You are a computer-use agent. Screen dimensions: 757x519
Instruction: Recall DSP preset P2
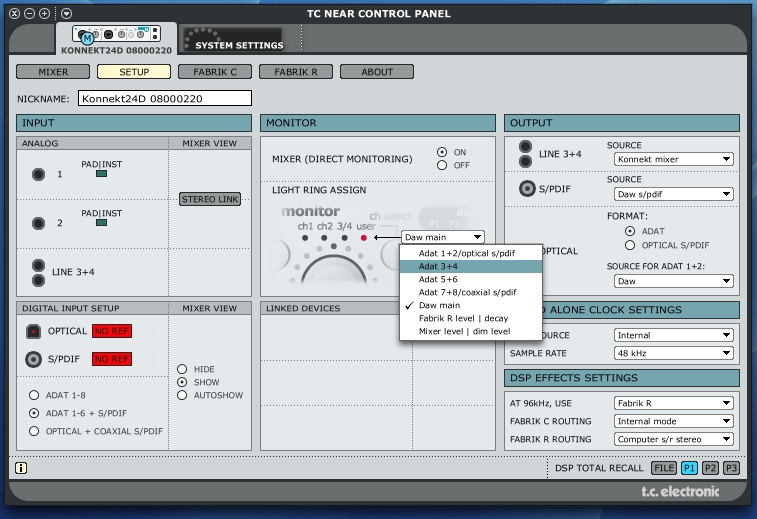710,468
